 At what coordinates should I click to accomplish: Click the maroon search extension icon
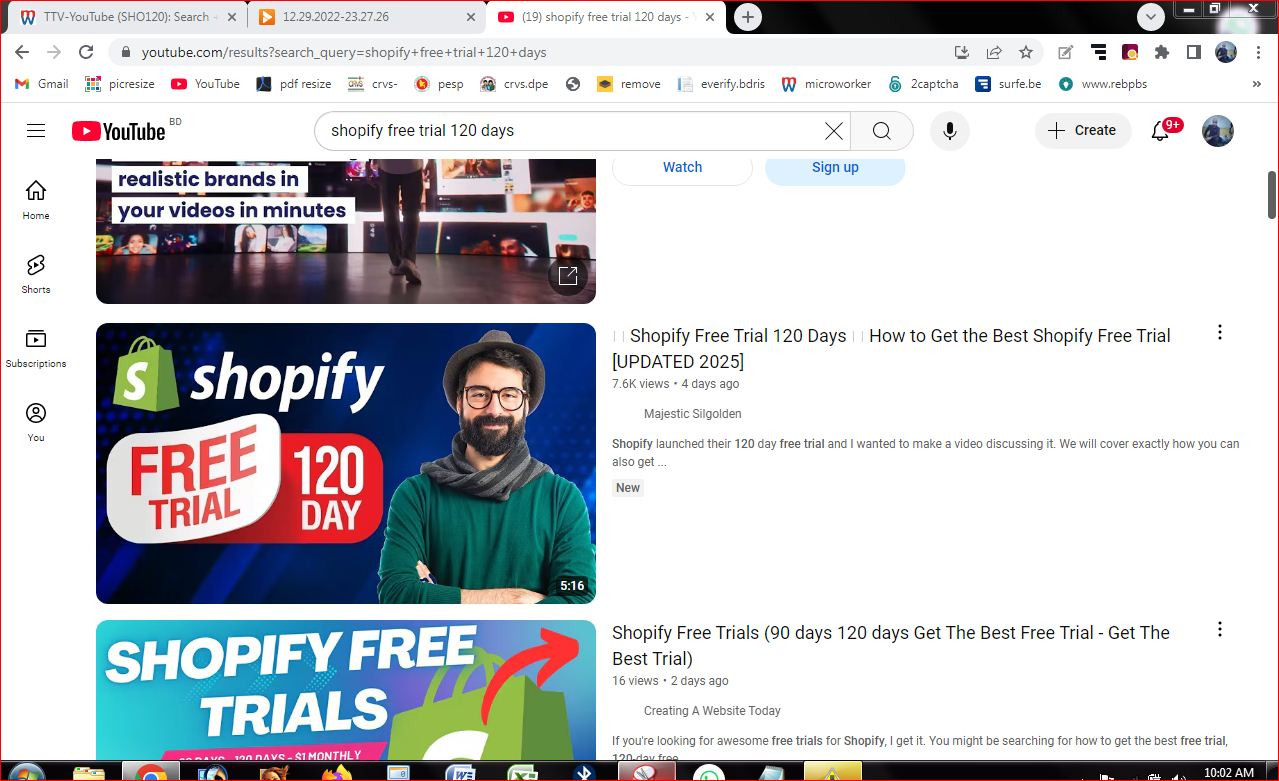(1130, 52)
